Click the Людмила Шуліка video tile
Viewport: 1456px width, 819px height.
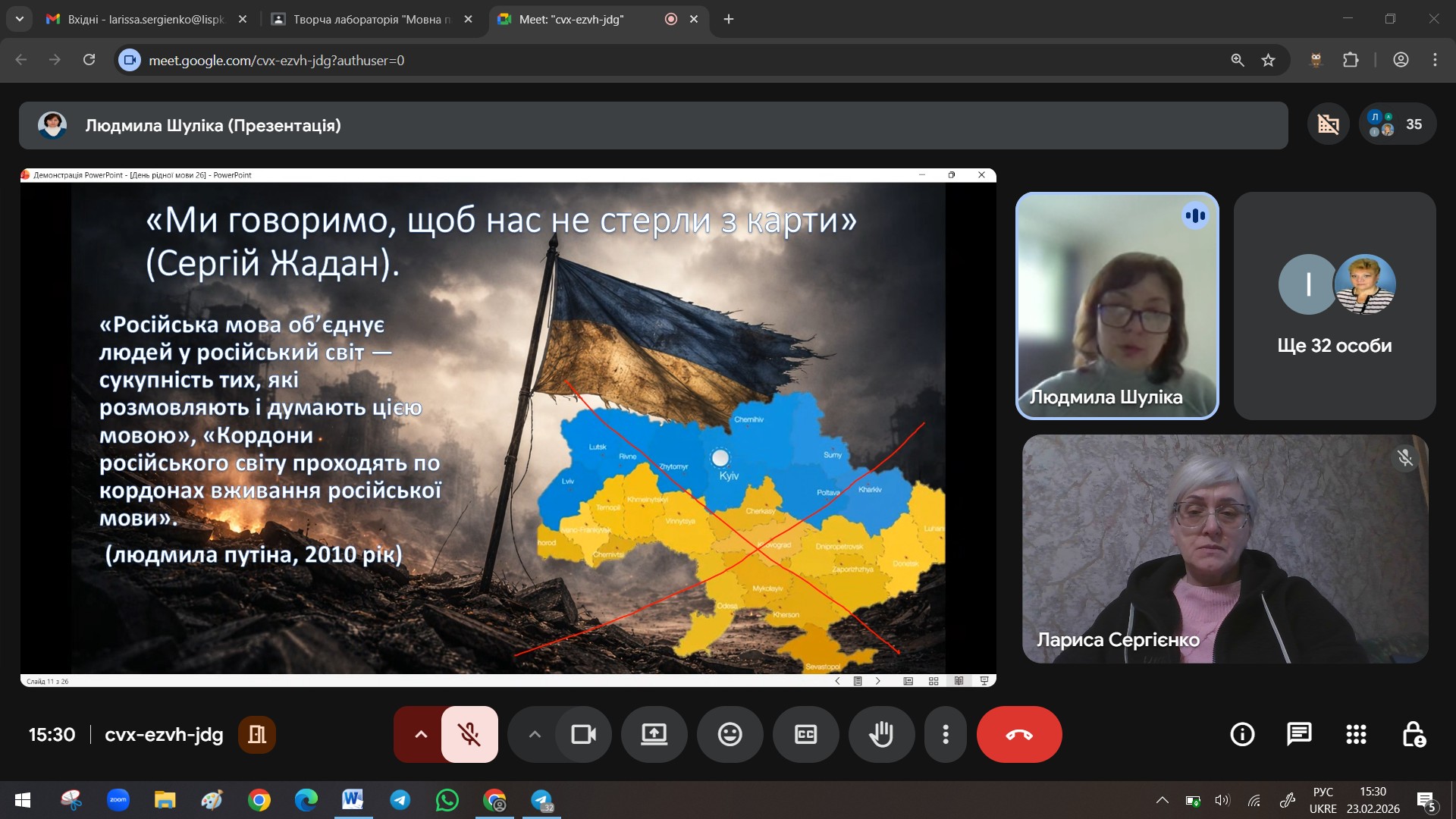(x=1116, y=306)
